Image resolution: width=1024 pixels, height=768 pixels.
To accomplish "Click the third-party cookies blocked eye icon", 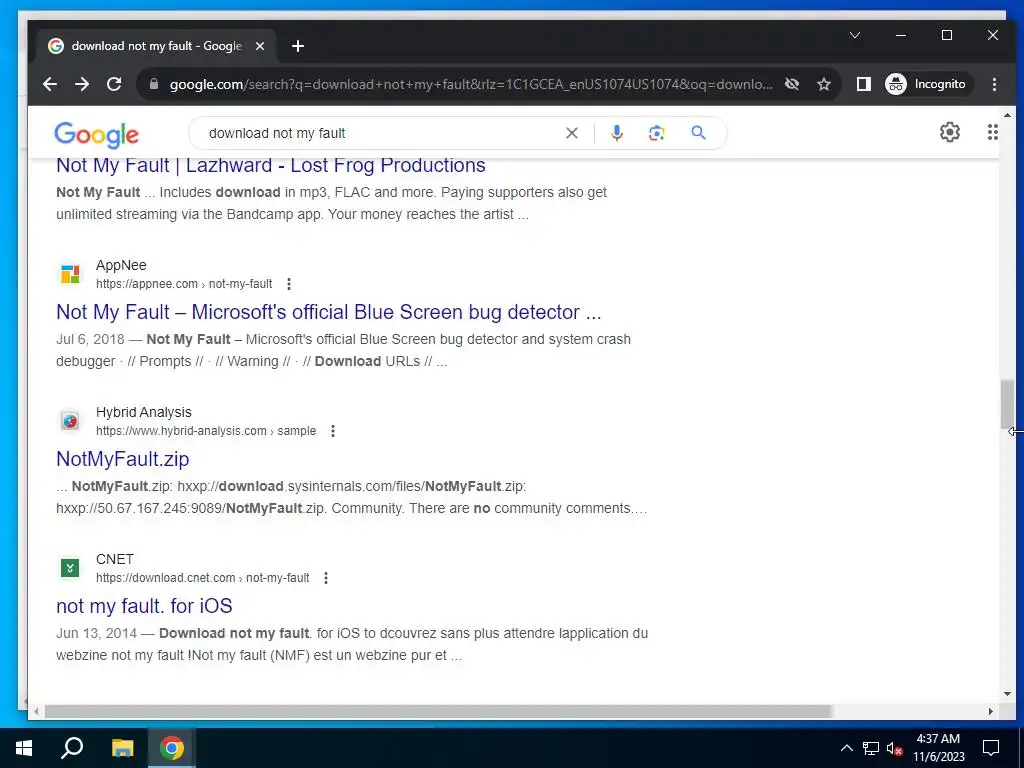I will [x=792, y=84].
